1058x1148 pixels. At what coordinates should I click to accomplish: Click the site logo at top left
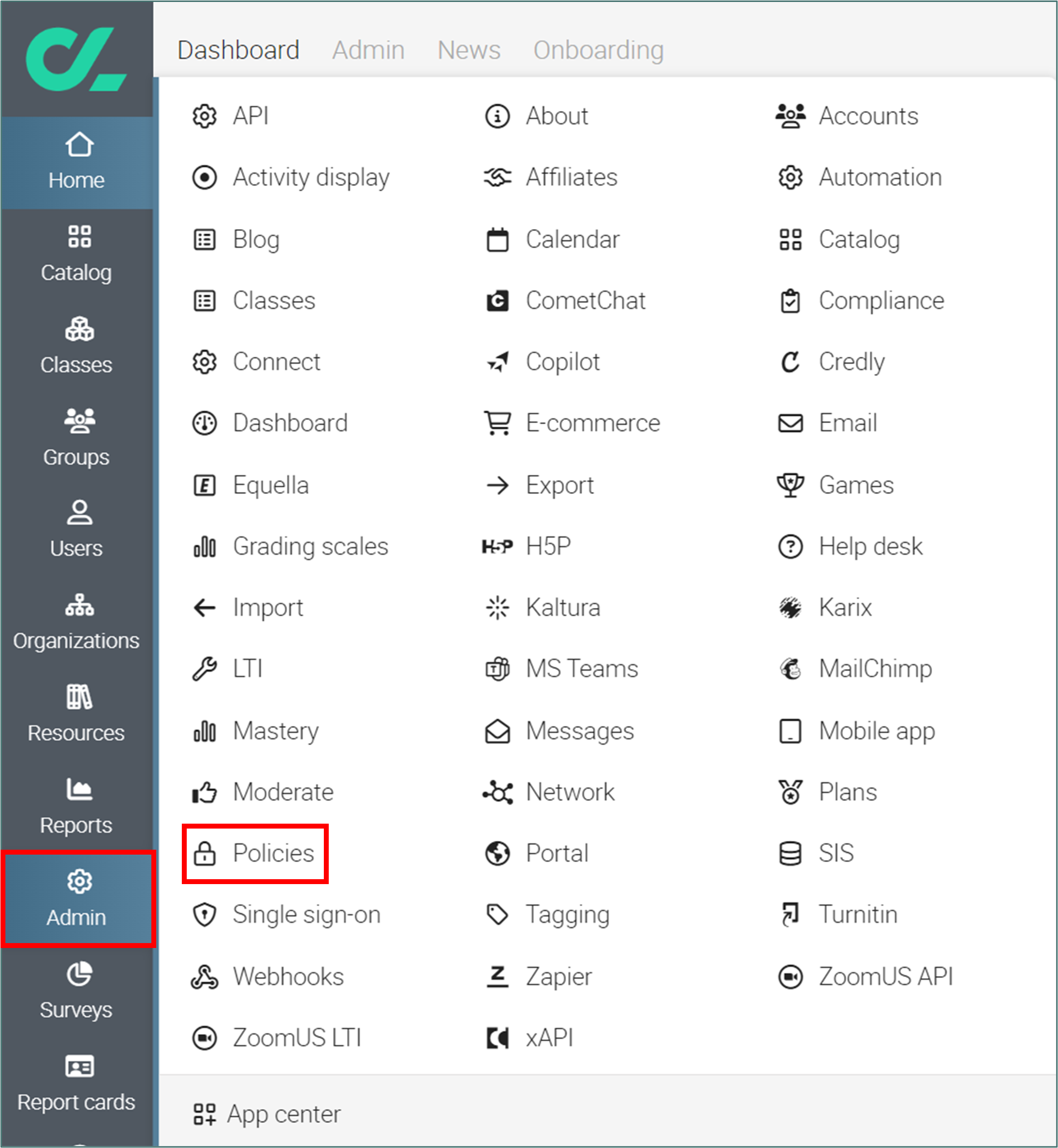pos(76,60)
